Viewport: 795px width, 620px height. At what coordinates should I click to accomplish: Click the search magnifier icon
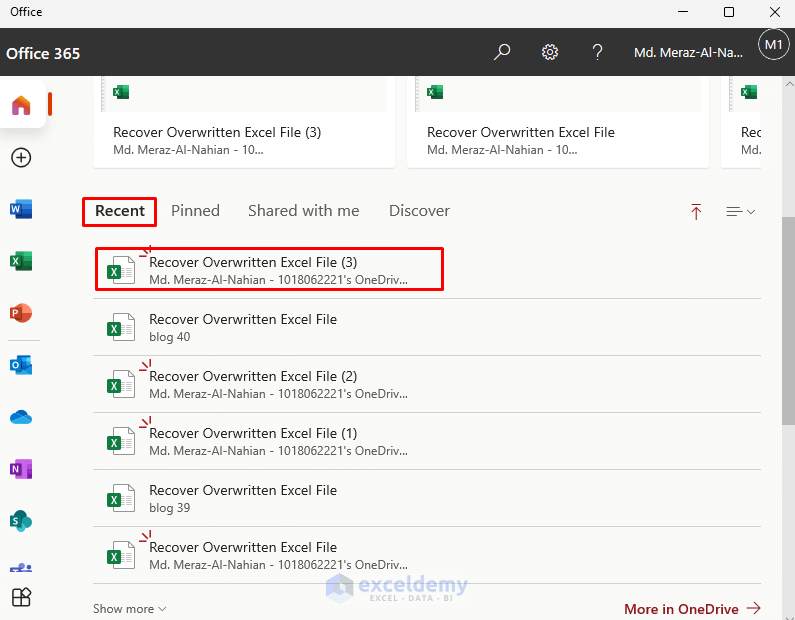[x=502, y=52]
